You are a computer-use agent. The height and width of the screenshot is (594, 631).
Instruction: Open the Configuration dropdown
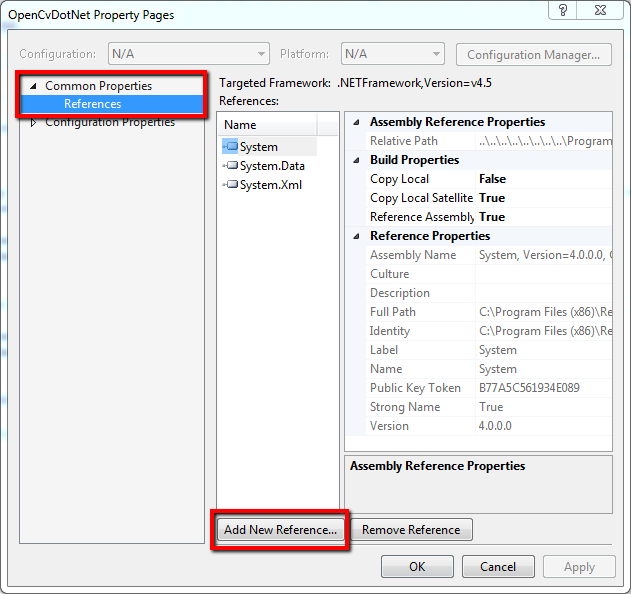189,54
